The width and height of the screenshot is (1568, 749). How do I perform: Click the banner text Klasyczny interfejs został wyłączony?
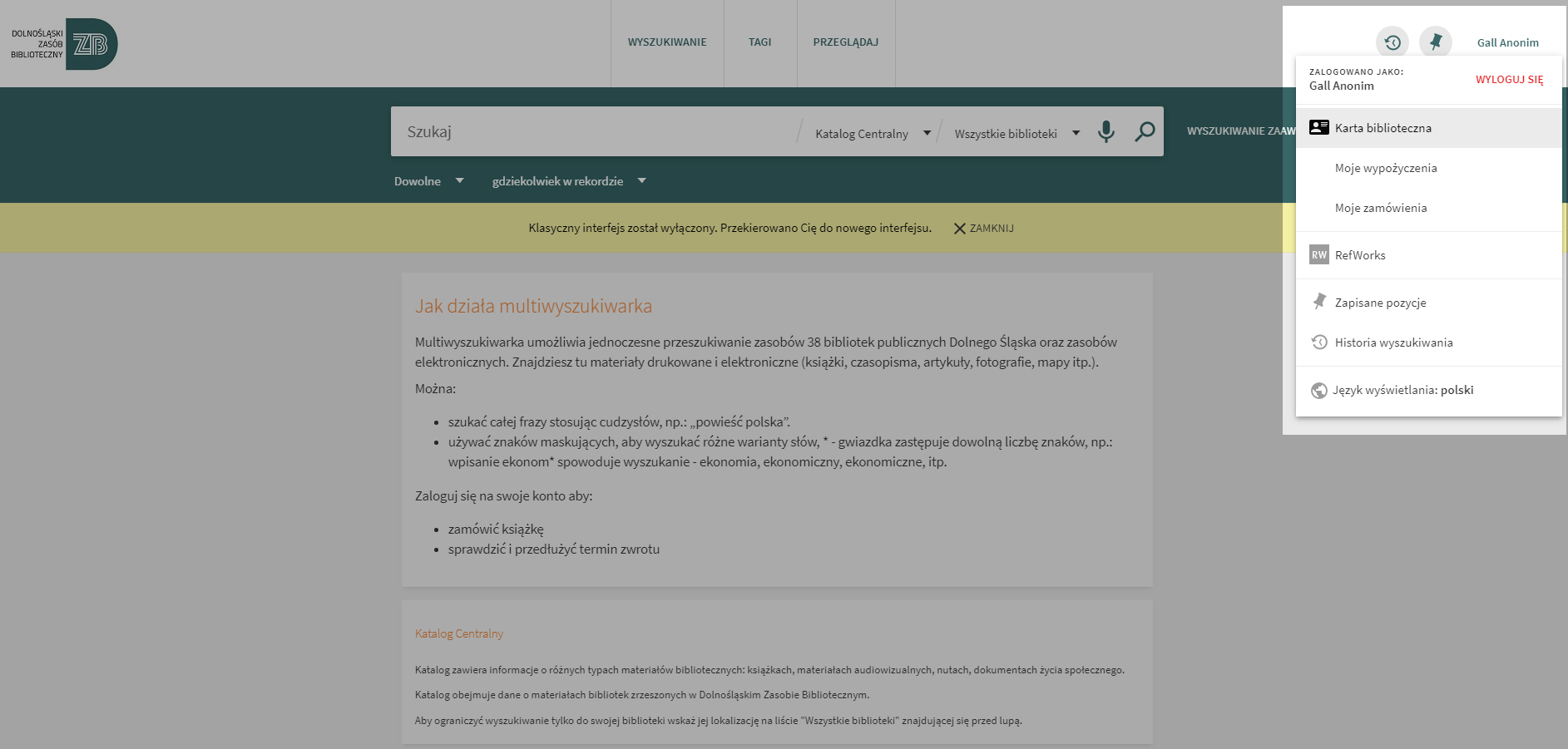730,228
